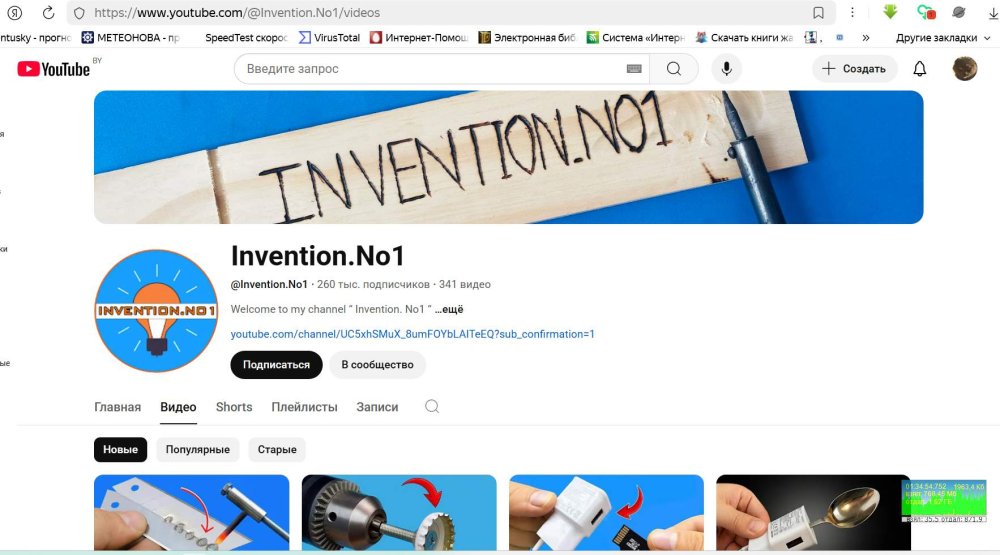Viewport: 1000px width, 555px height.
Task: Show hidden bookmarks with the » chevron
Action: pos(865,38)
